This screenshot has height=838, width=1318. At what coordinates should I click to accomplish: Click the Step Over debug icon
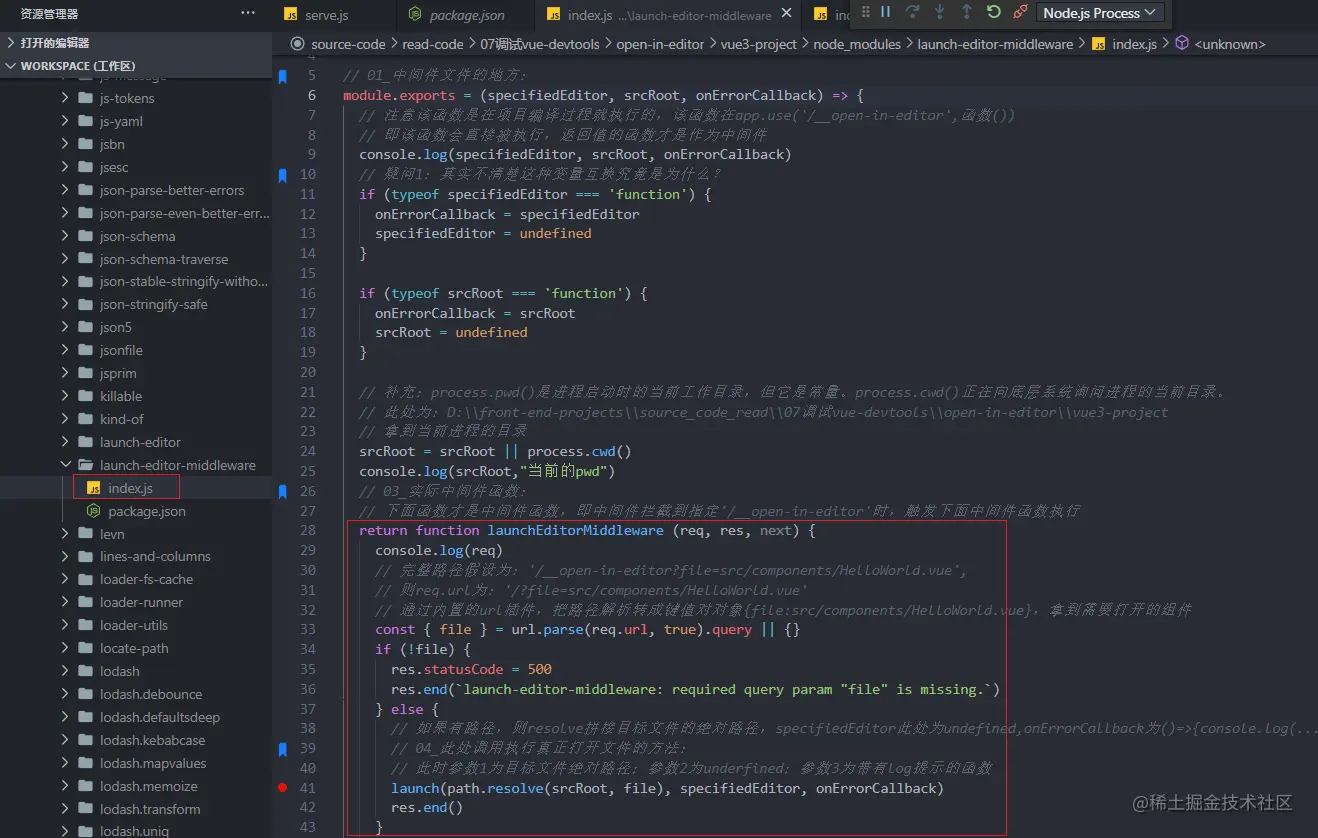coord(912,12)
